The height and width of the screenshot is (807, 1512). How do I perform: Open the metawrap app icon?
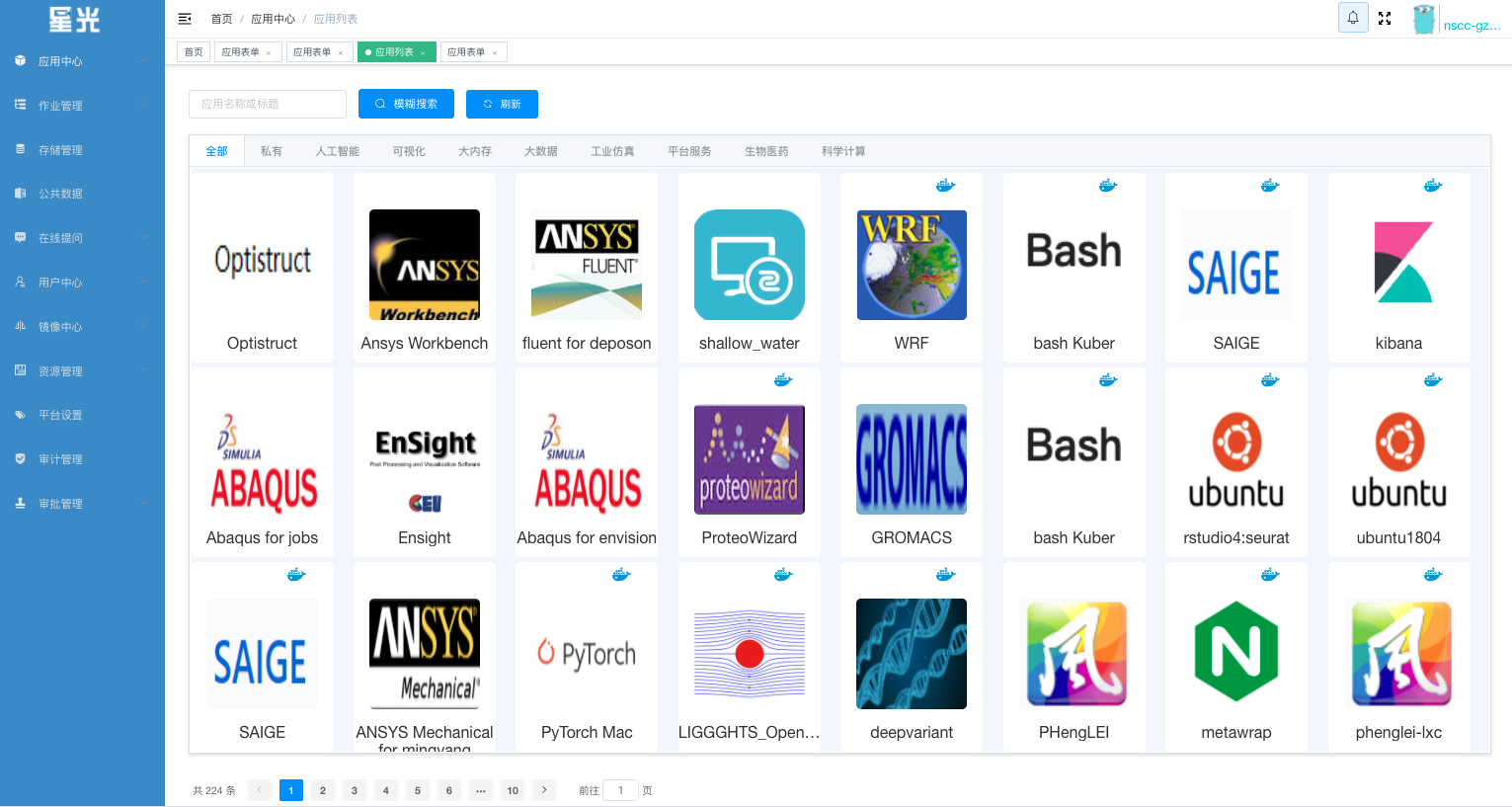click(1236, 654)
